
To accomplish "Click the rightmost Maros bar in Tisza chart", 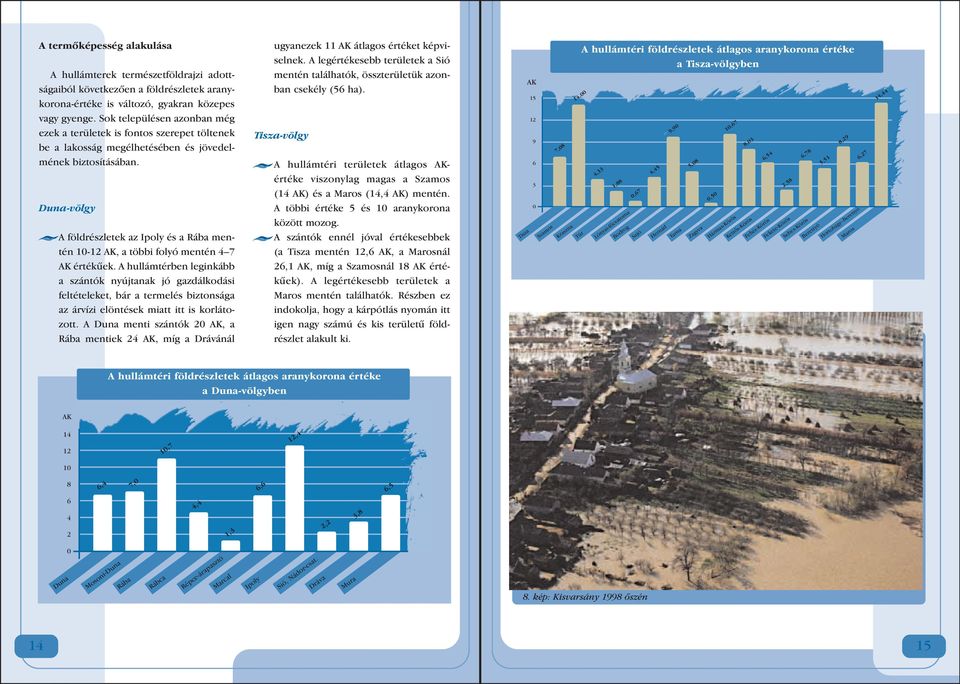I will (x=881, y=154).
